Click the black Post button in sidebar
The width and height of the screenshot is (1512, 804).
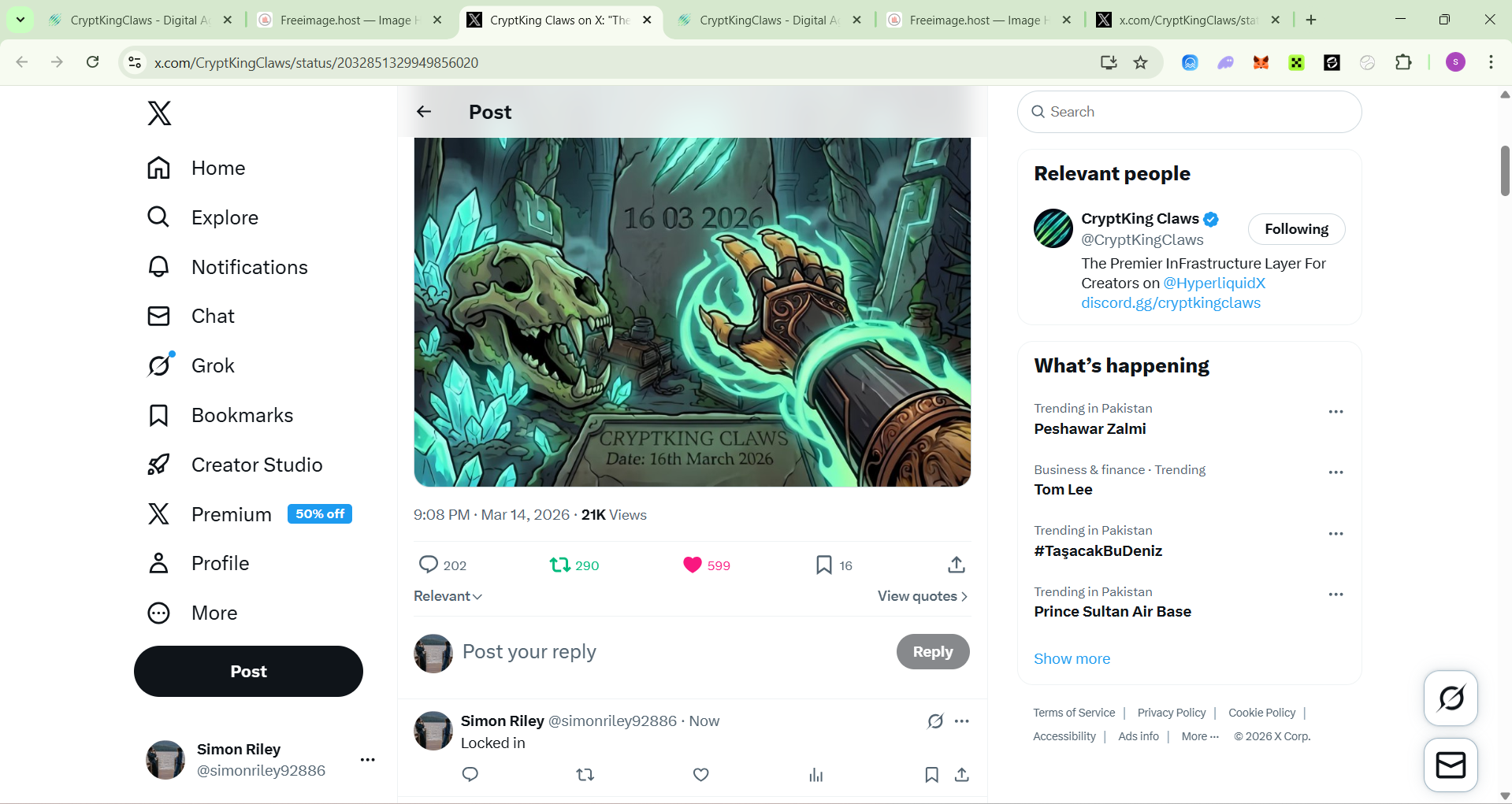[x=248, y=671]
